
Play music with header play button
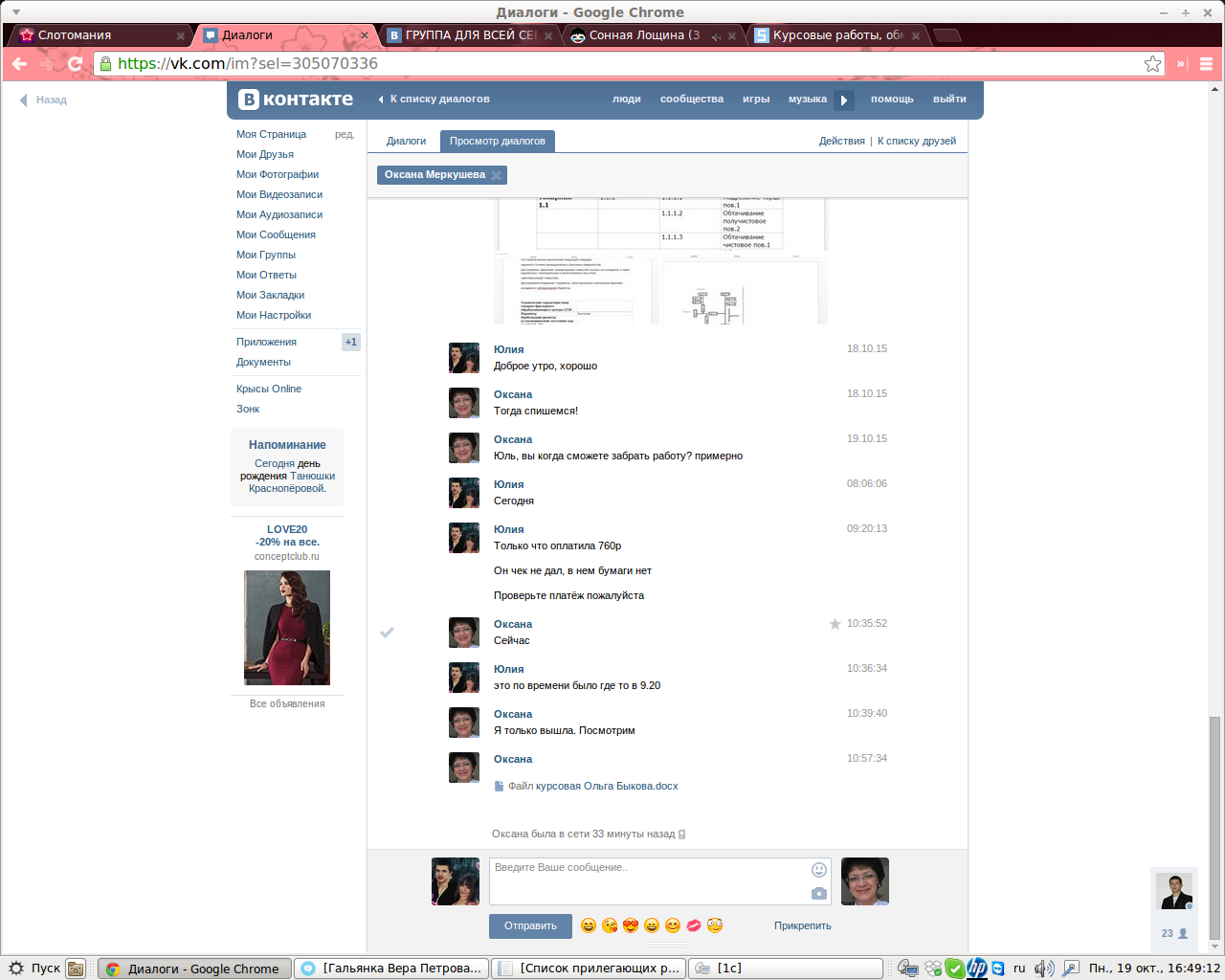[x=843, y=100]
